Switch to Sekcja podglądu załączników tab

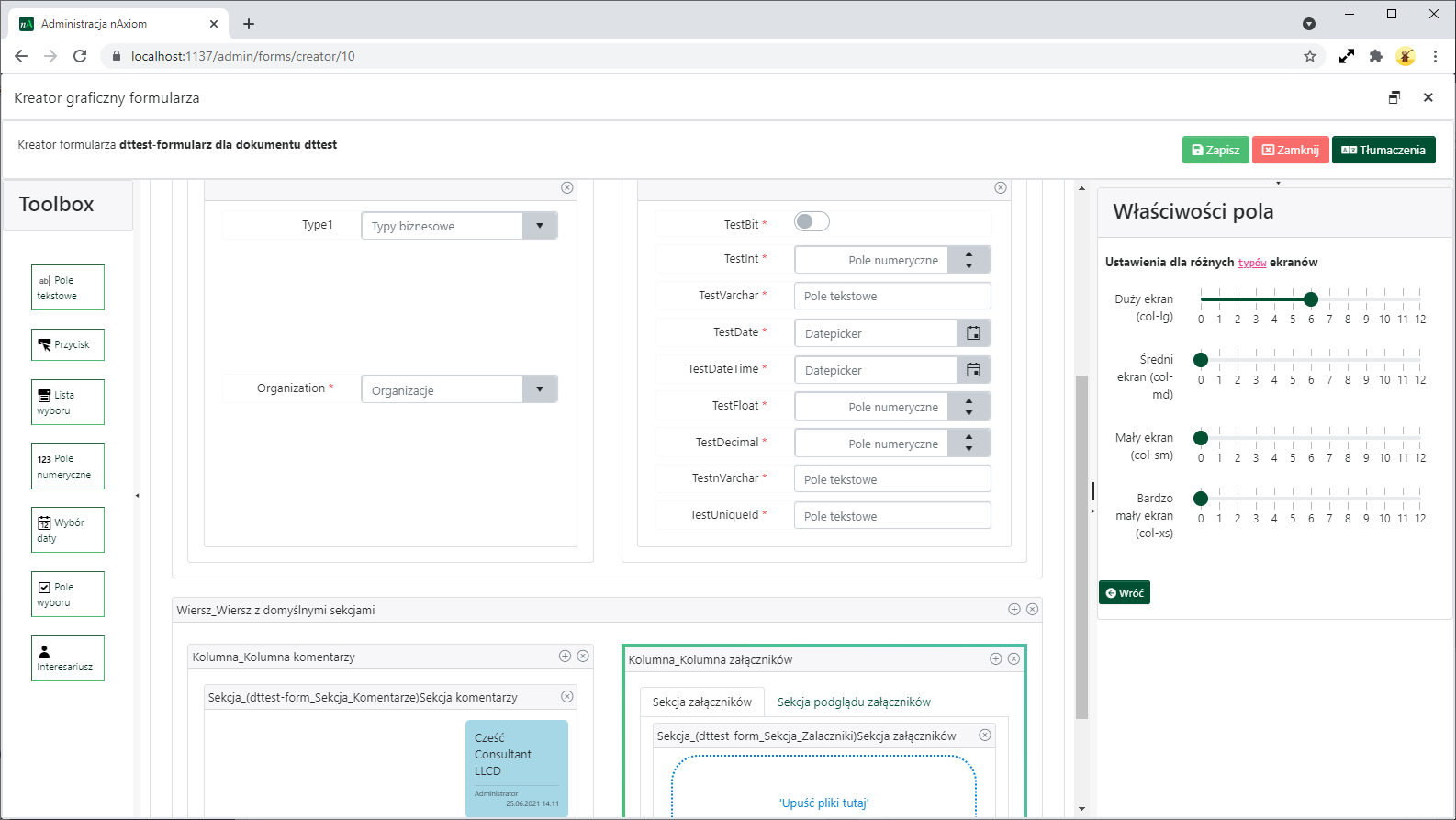[853, 702]
